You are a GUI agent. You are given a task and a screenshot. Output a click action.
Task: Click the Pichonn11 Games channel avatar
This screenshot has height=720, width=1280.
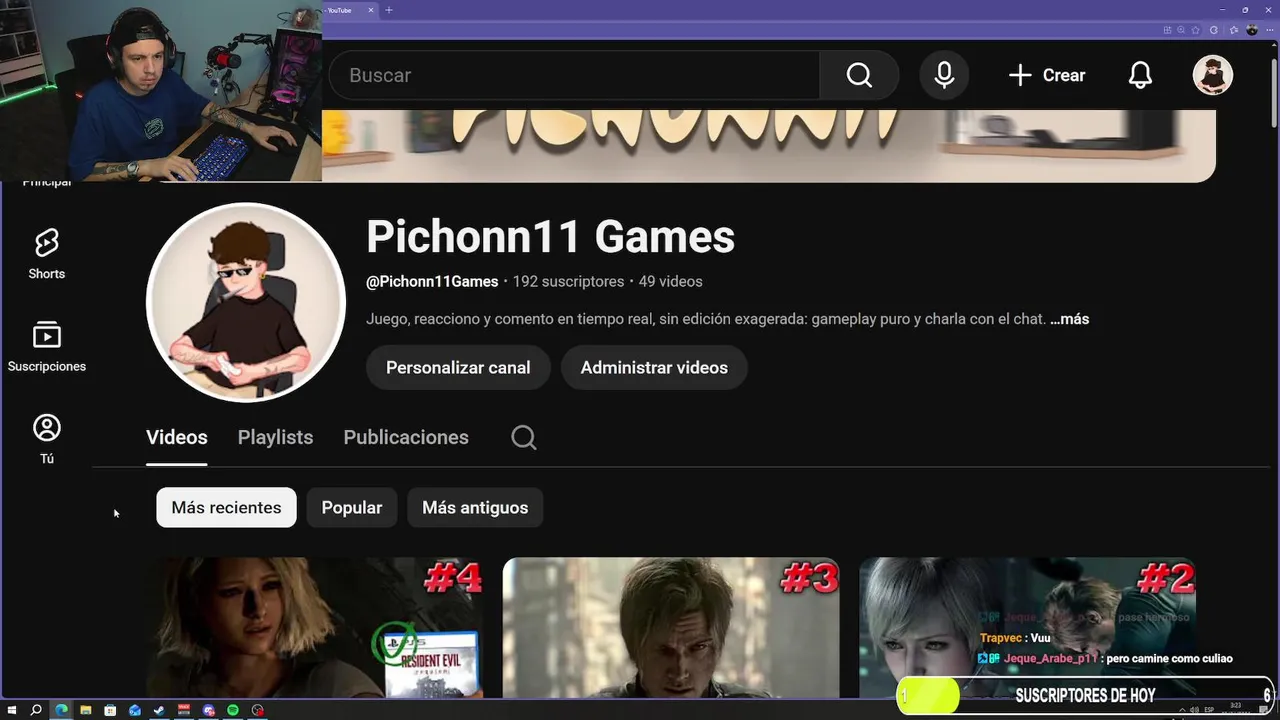click(246, 302)
